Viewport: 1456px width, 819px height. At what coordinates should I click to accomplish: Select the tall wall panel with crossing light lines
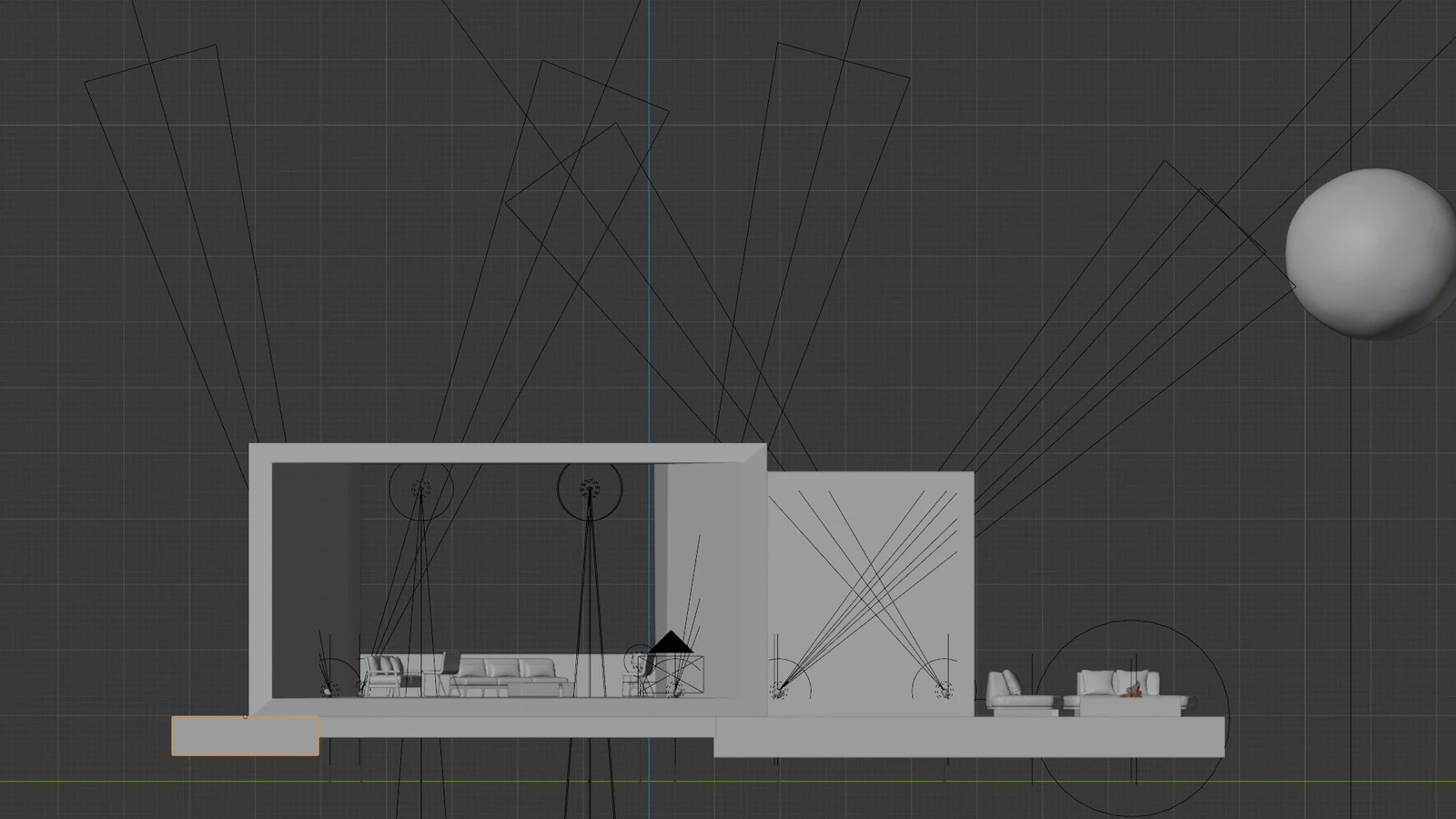(871, 593)
